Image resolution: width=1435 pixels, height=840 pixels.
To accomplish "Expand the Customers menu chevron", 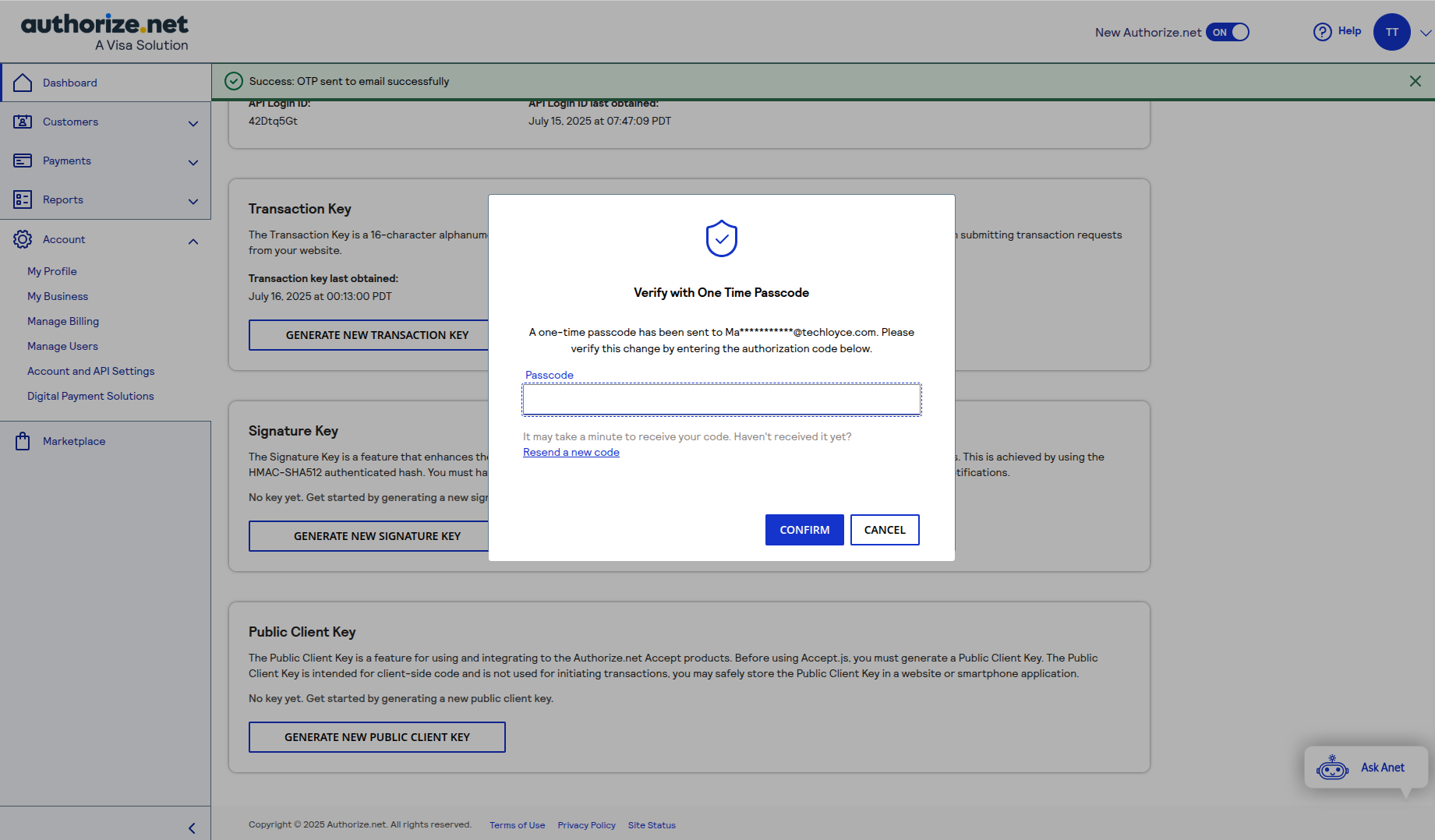I will pyautogui.click(x=193, y=123).
